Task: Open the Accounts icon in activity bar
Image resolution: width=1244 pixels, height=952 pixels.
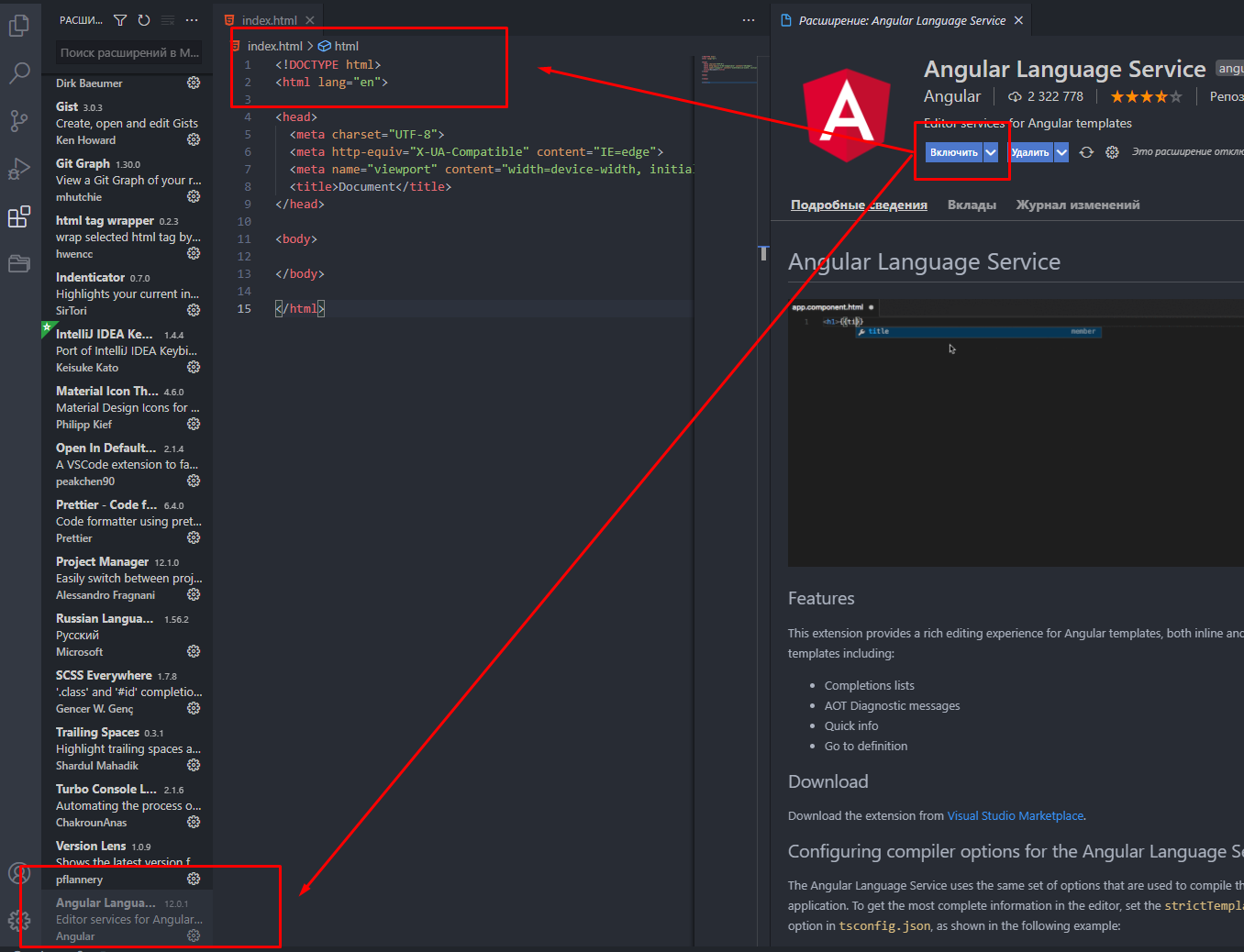Action: [19, 873]
